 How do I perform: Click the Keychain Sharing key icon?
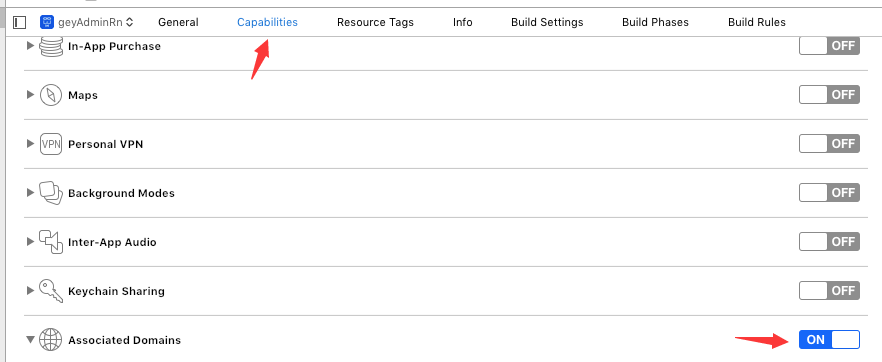51,291
